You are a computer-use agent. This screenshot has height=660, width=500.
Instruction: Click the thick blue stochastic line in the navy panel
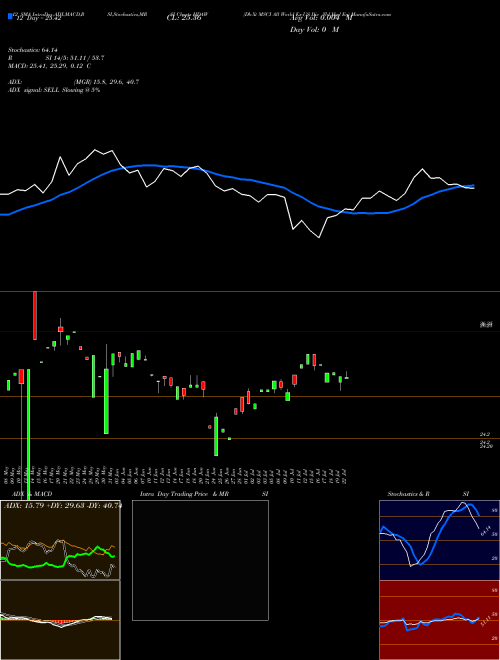click(x=436, y=540)
